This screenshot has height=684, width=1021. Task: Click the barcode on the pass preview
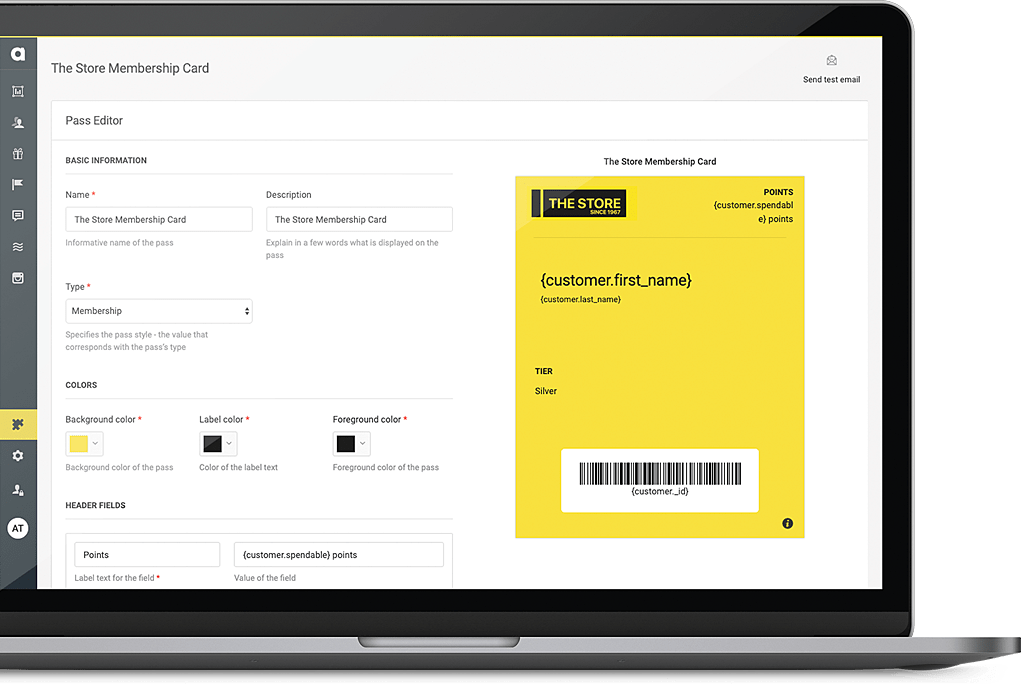pyautogui.click(x=660, y=474)
